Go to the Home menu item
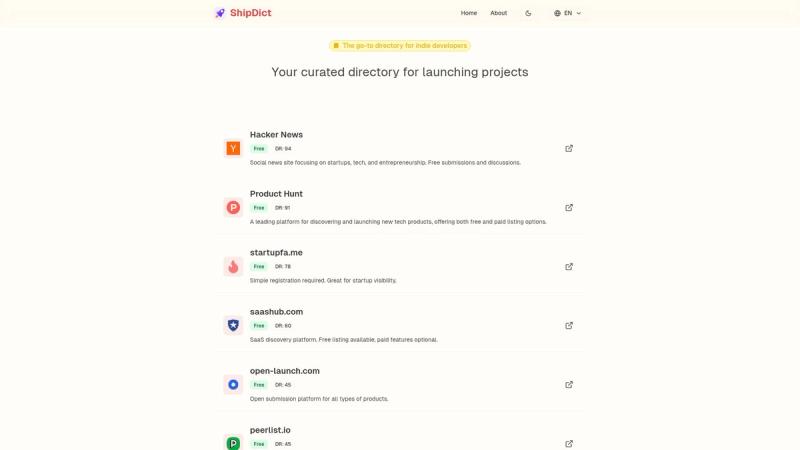The image size is (800, 450). pyautogui.click(x=468, y=13)
